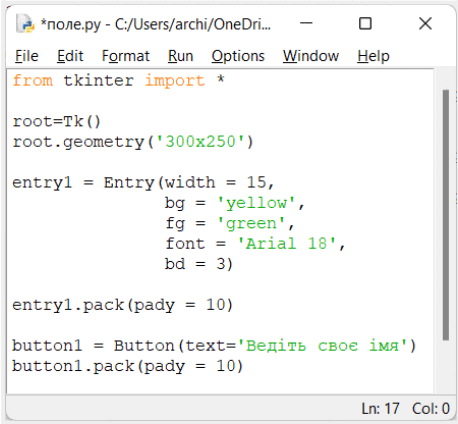Close the поле.py editor window
Screen dimensions: 458x424
pos(425,24)
